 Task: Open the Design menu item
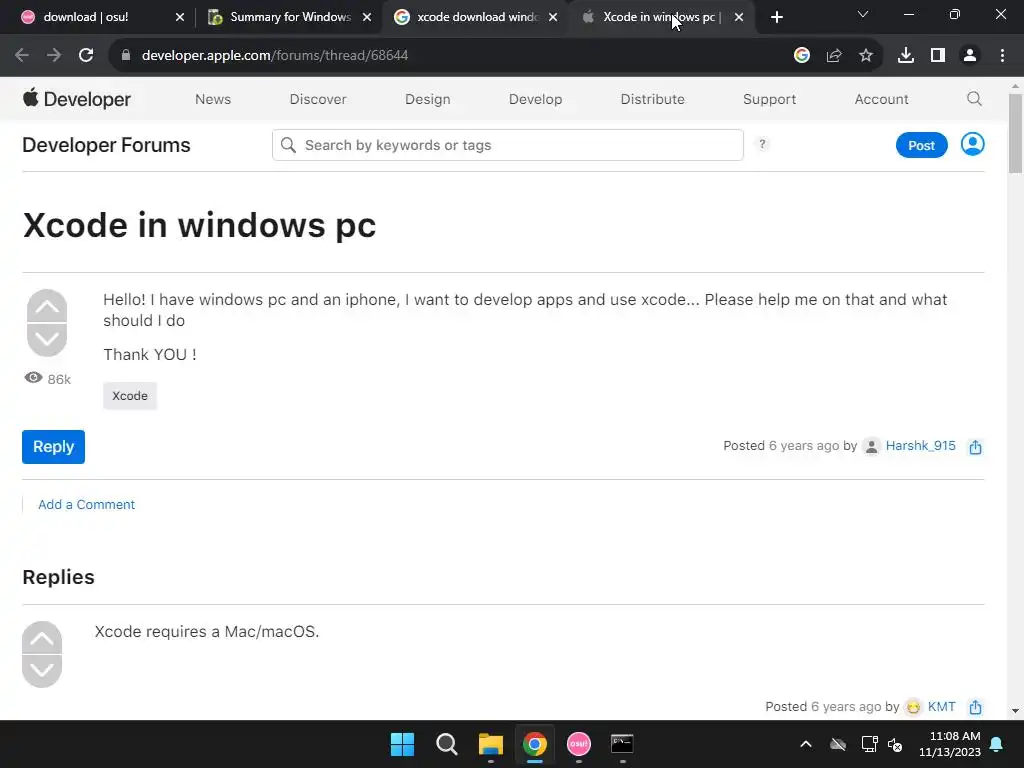pyautogui.click(x=428, y=99)
